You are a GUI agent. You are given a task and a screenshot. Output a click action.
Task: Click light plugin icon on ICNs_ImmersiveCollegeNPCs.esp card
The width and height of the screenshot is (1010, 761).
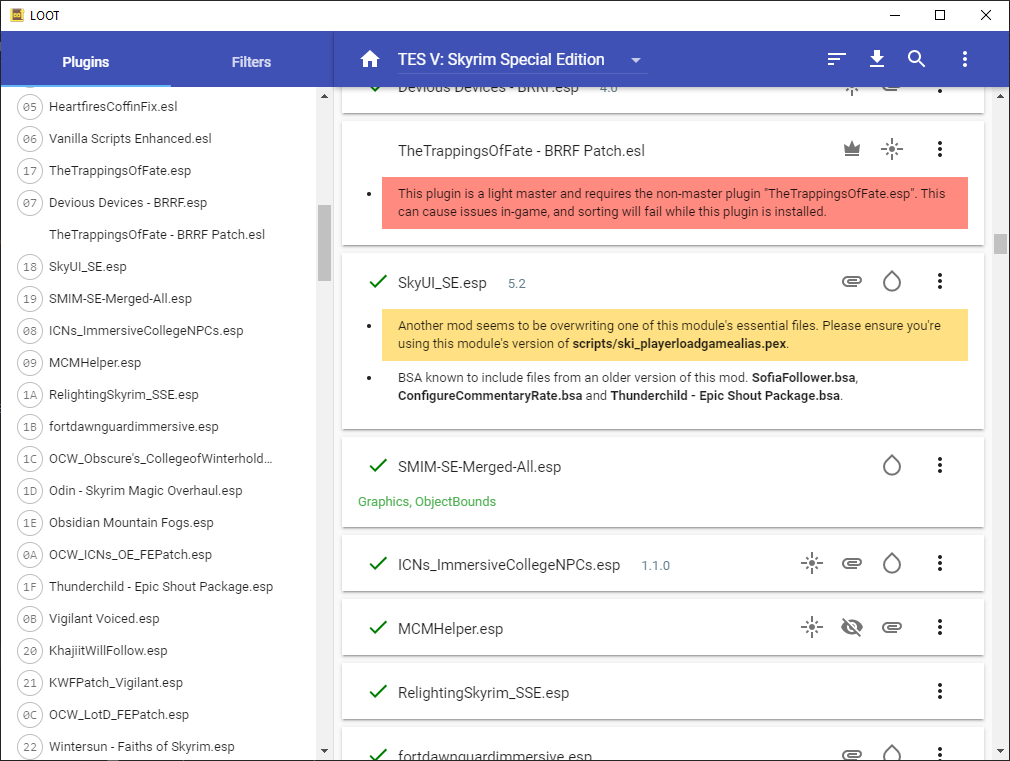coord(812,563)
